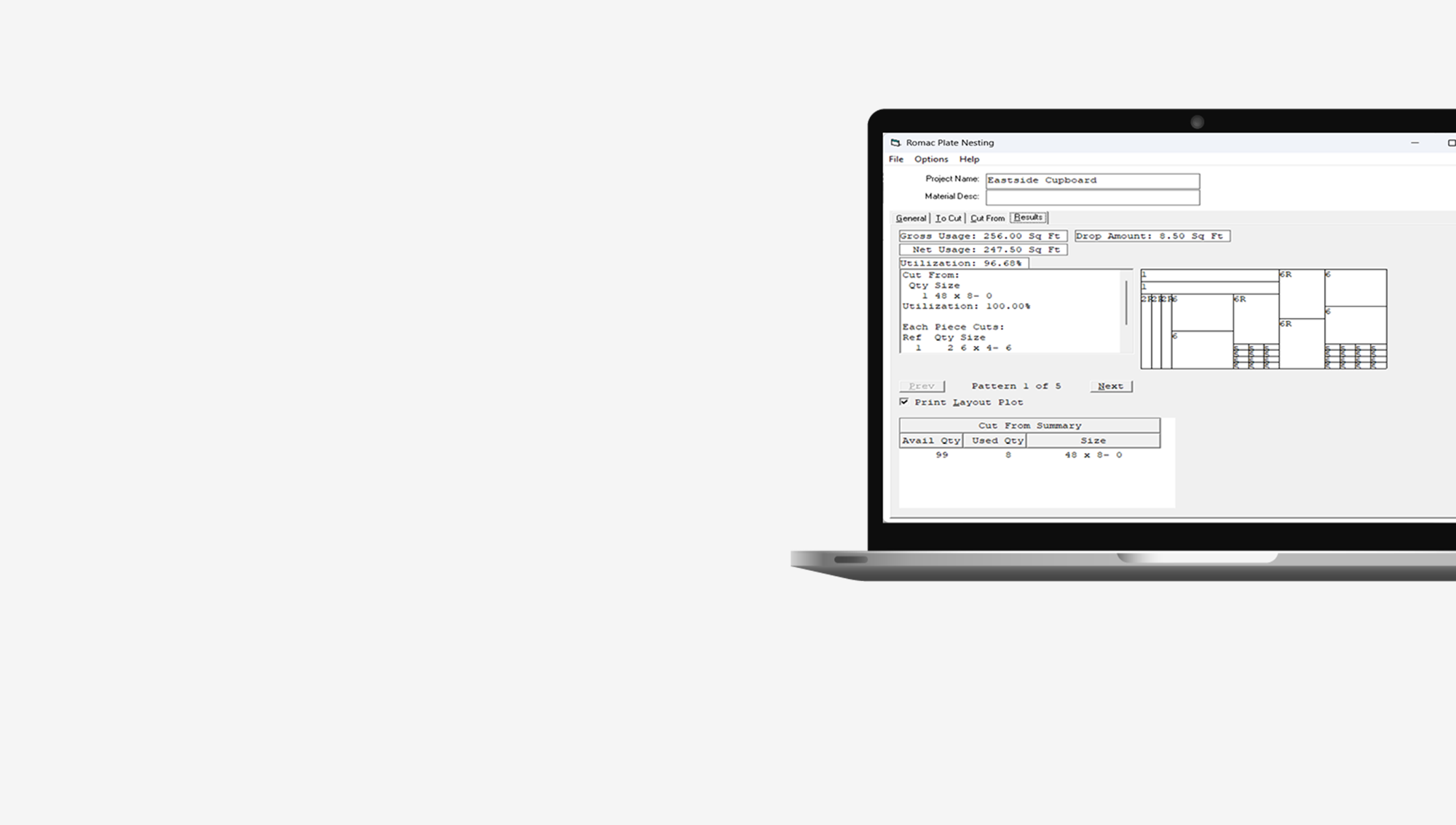
Task: Open the Options menu
Action: [931, 159]
